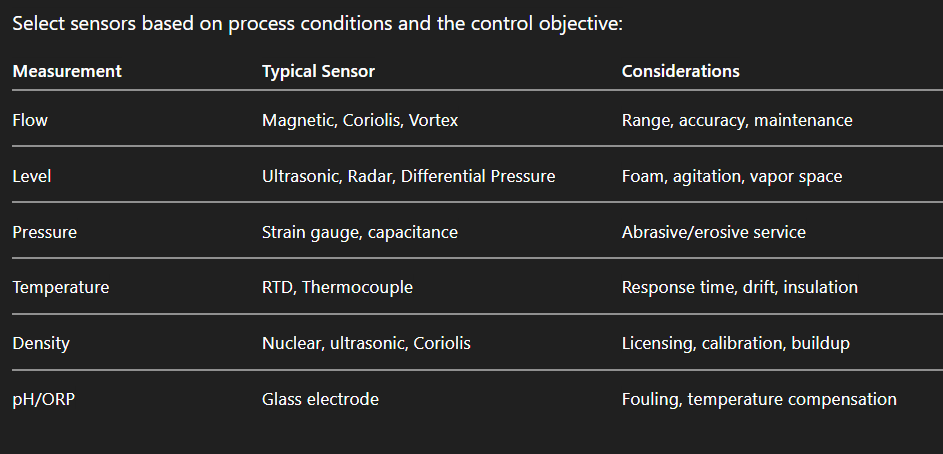The image size is (943, 454).
Task: Select the 'Pressure' measurement cell
Action: pyautogui.click(x=44, y=232)
